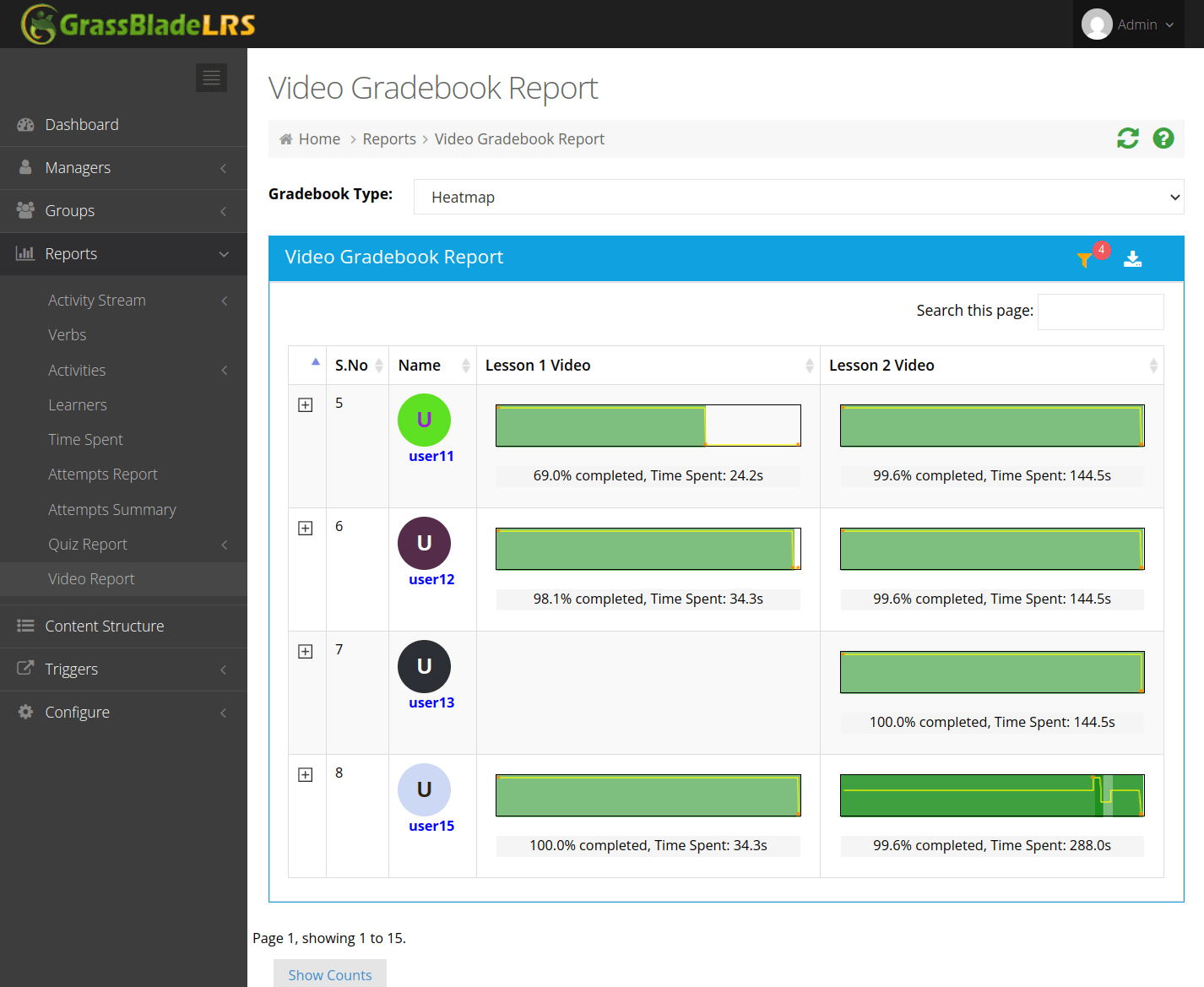Open the filter funnel icon with badge
Screen dimensions: 1204x987
1085,259
